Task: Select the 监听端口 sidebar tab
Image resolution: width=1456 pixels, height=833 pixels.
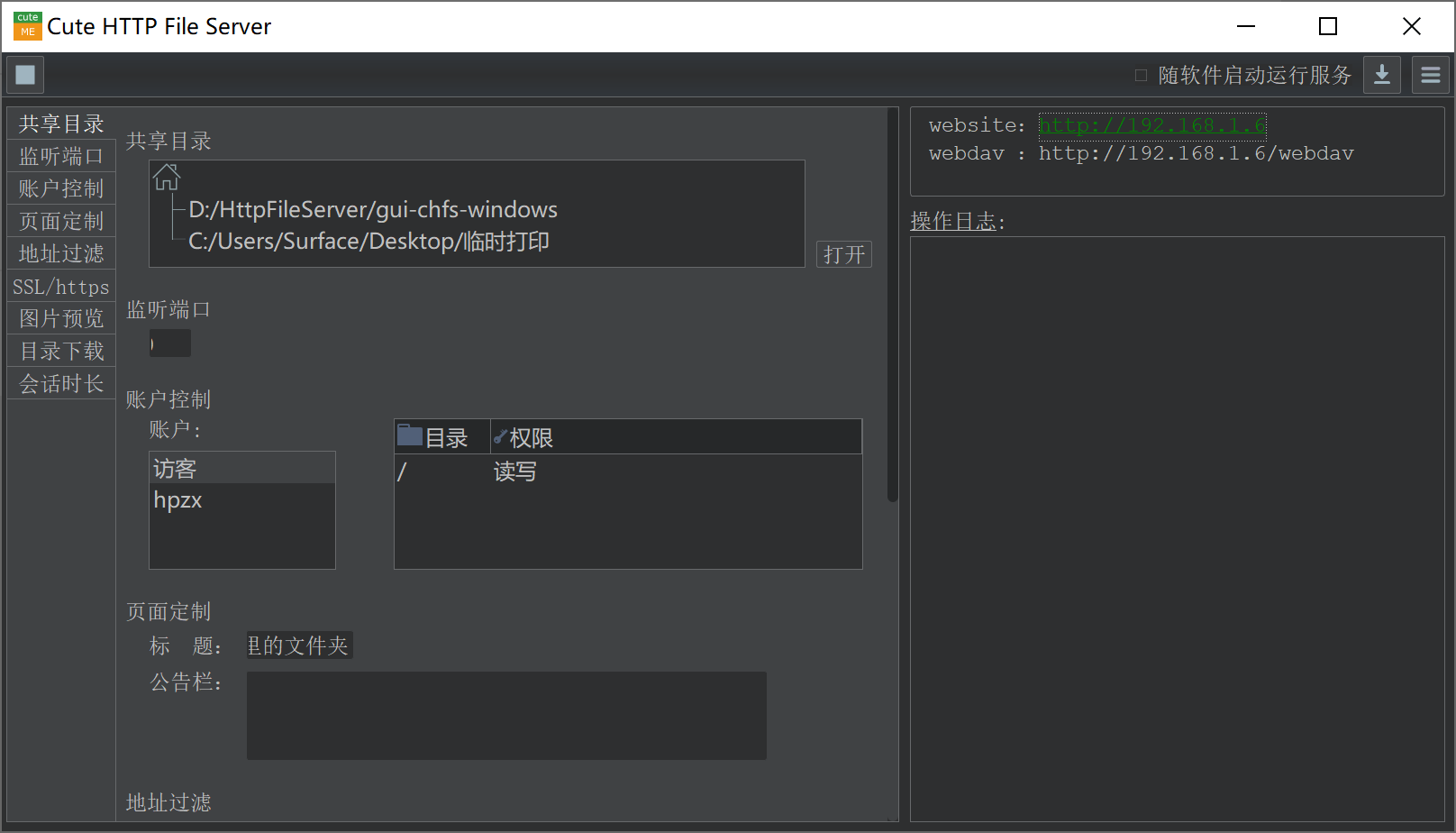Action: click(x=61, y=156)
